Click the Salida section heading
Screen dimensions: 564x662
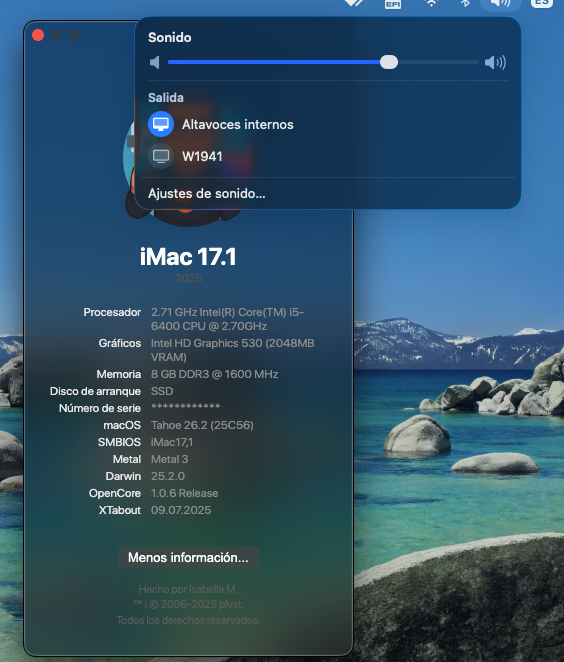(x=166, y=98)
